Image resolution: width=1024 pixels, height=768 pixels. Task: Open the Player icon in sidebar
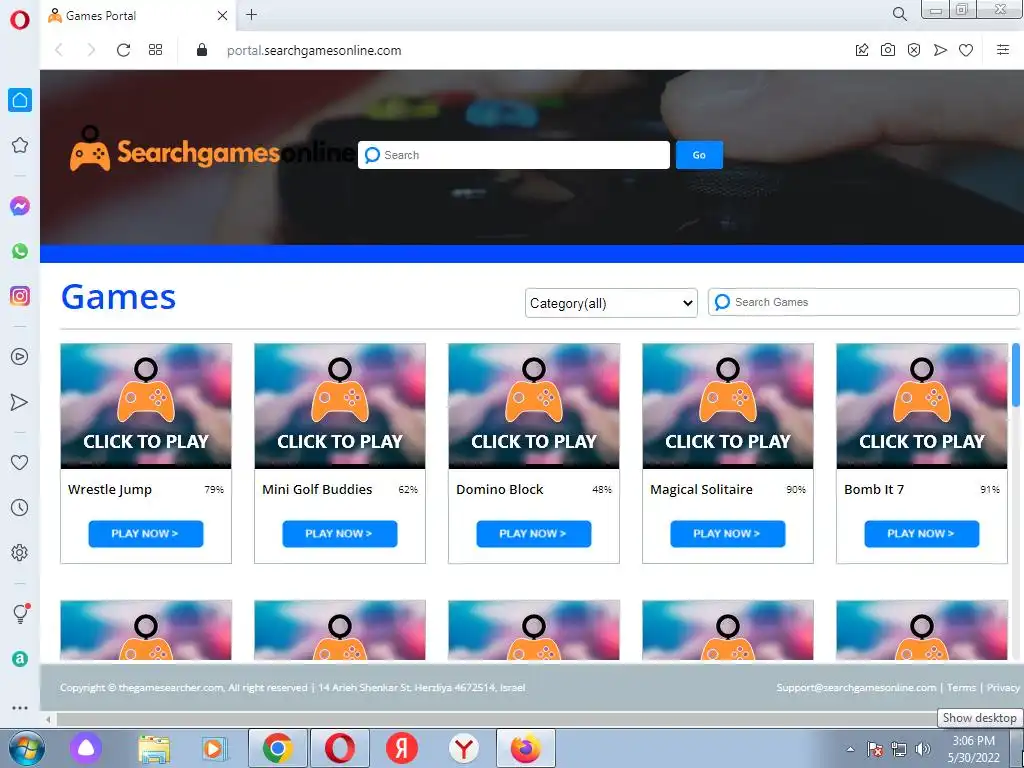20,357
